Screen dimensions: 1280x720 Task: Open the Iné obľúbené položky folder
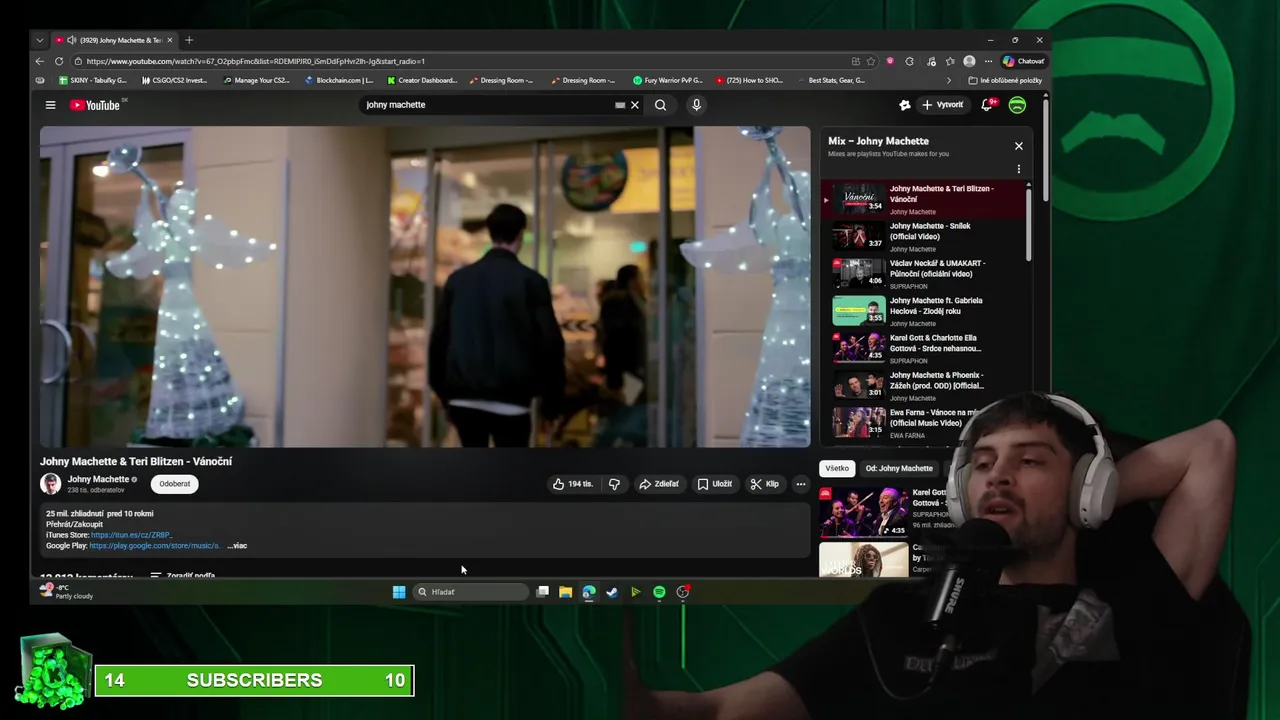click(x=1005, y=80)
